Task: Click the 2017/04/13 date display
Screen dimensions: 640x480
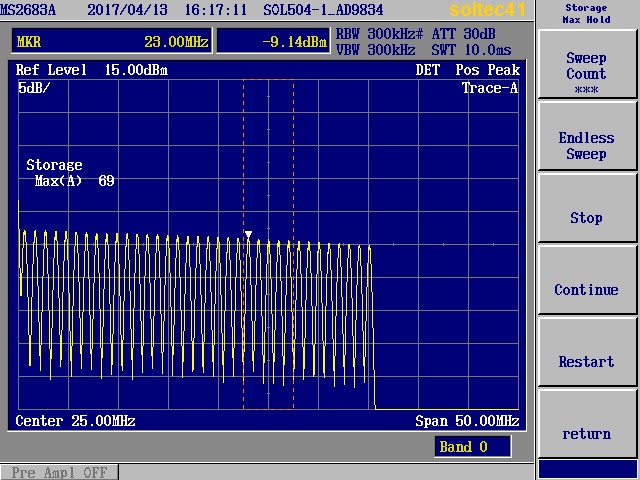Action: click(x=127, y=10)
